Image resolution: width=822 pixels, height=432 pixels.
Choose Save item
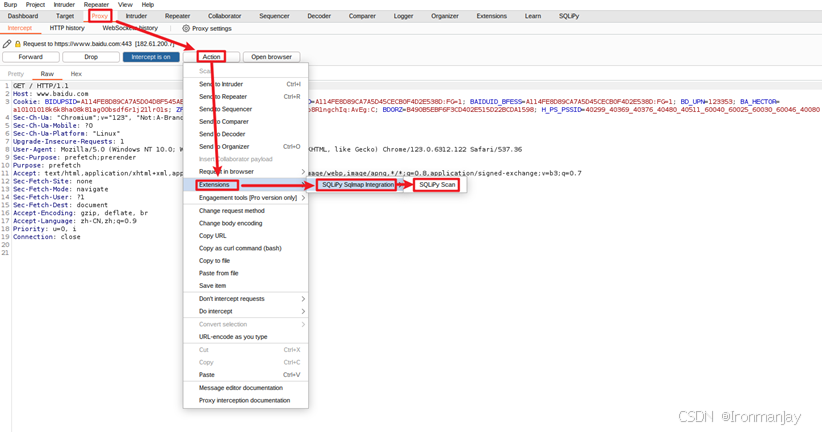click(245, 286)
